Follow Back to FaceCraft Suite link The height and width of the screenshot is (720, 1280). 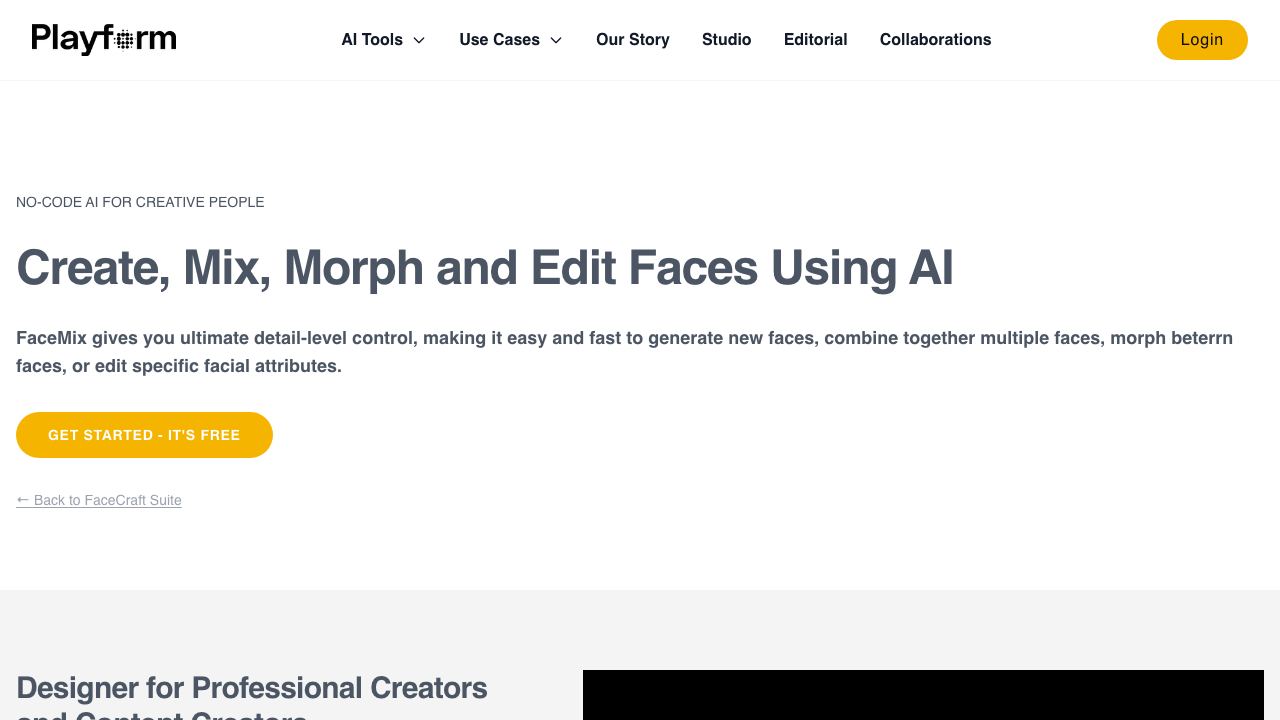click(x=99, y=500)
